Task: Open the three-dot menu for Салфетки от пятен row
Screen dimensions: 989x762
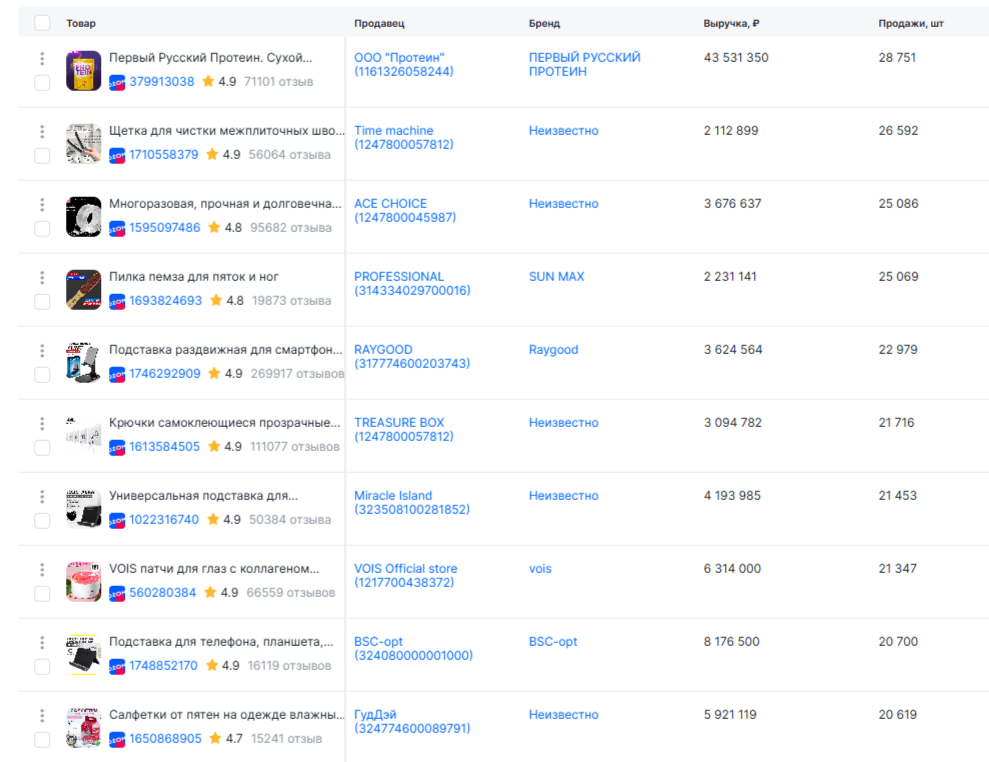Action: coord(42,715)
